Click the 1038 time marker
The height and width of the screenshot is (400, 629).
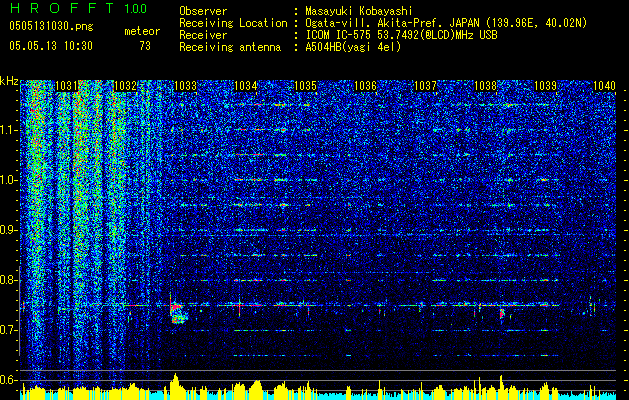tap(485, 85)
